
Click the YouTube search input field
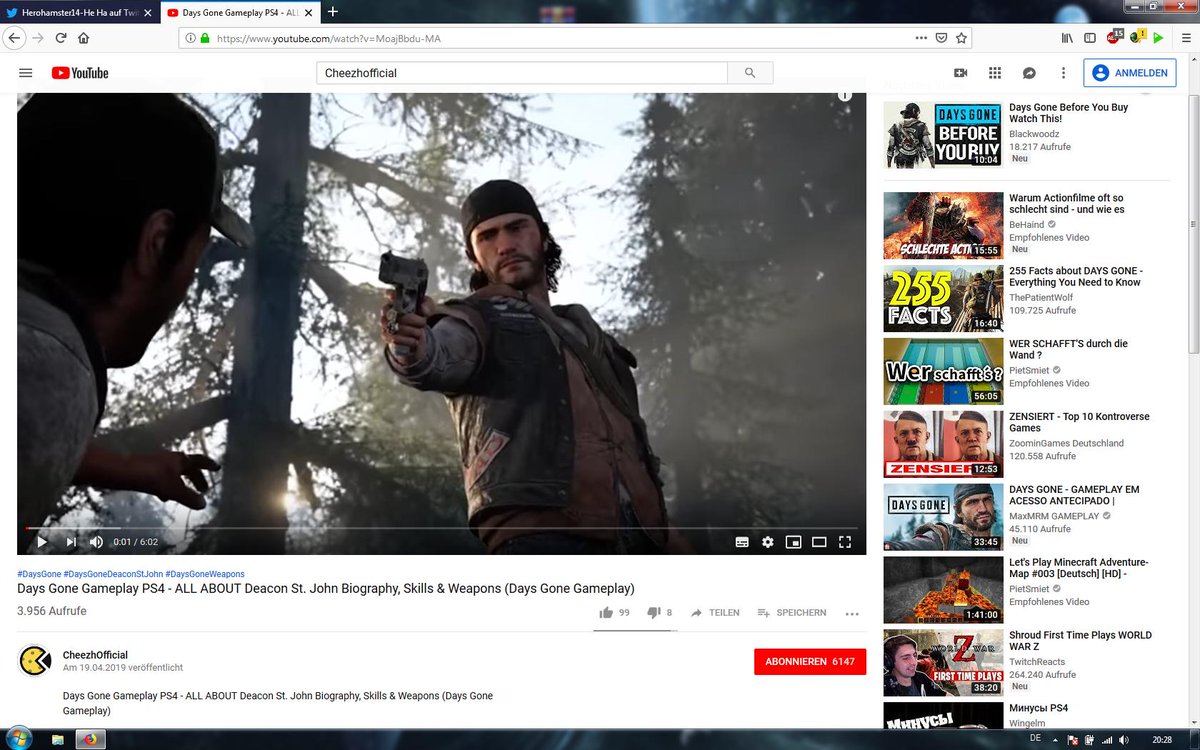(522, 73)
